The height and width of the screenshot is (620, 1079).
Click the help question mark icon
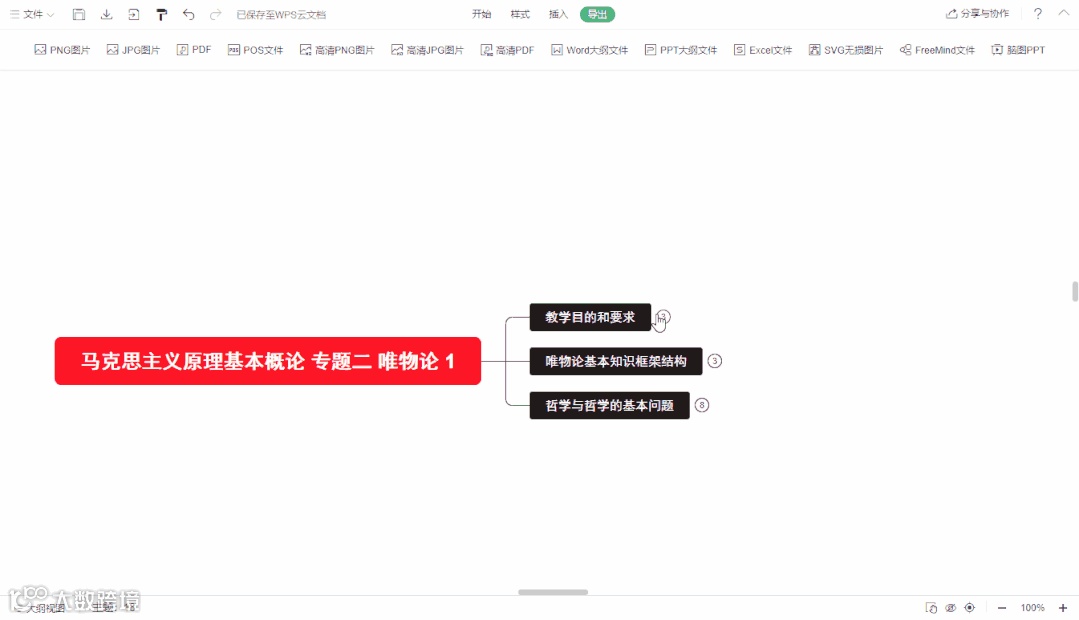pos(1038,14)
